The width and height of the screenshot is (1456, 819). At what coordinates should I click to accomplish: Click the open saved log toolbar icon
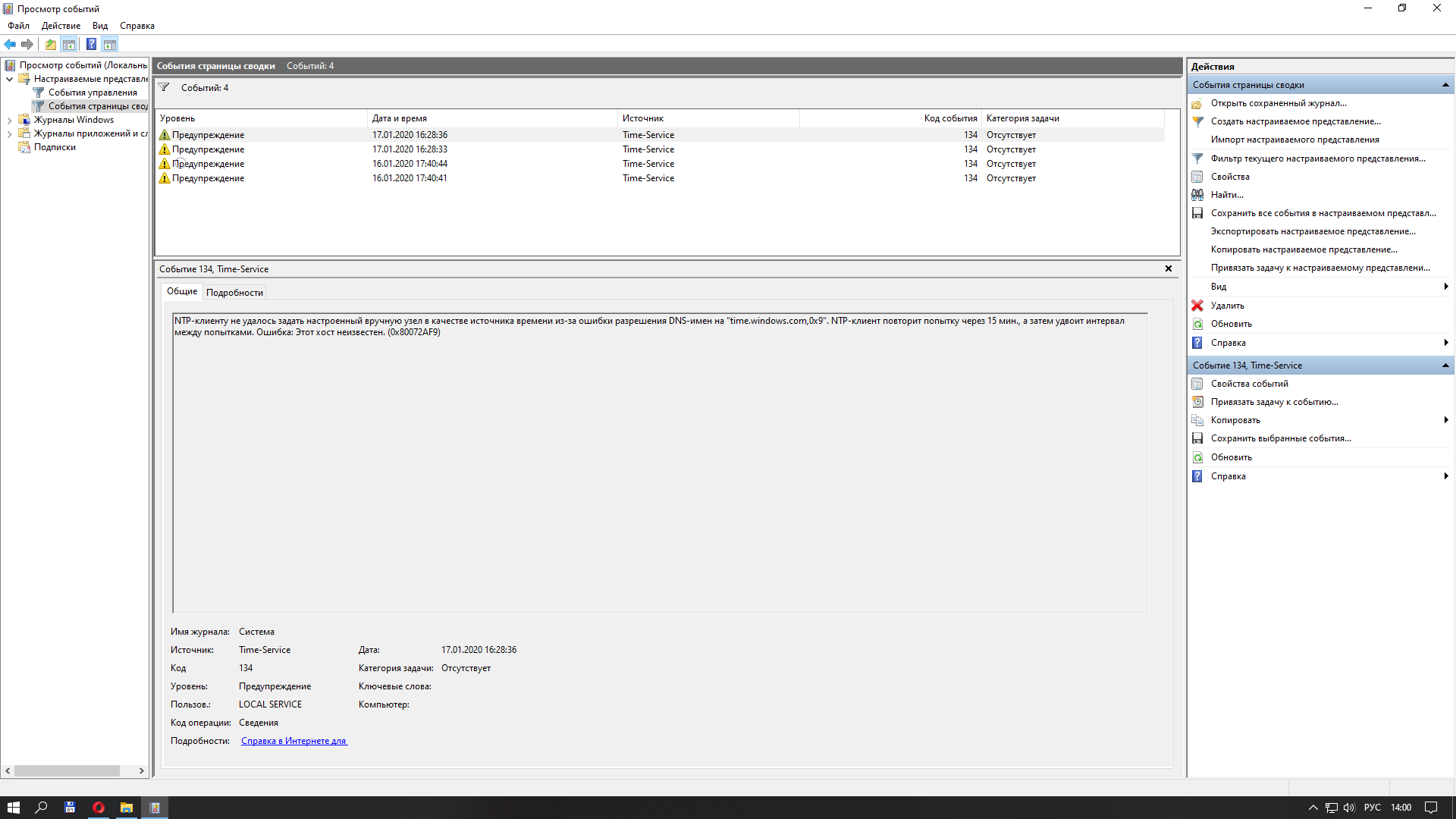point(50,44)
